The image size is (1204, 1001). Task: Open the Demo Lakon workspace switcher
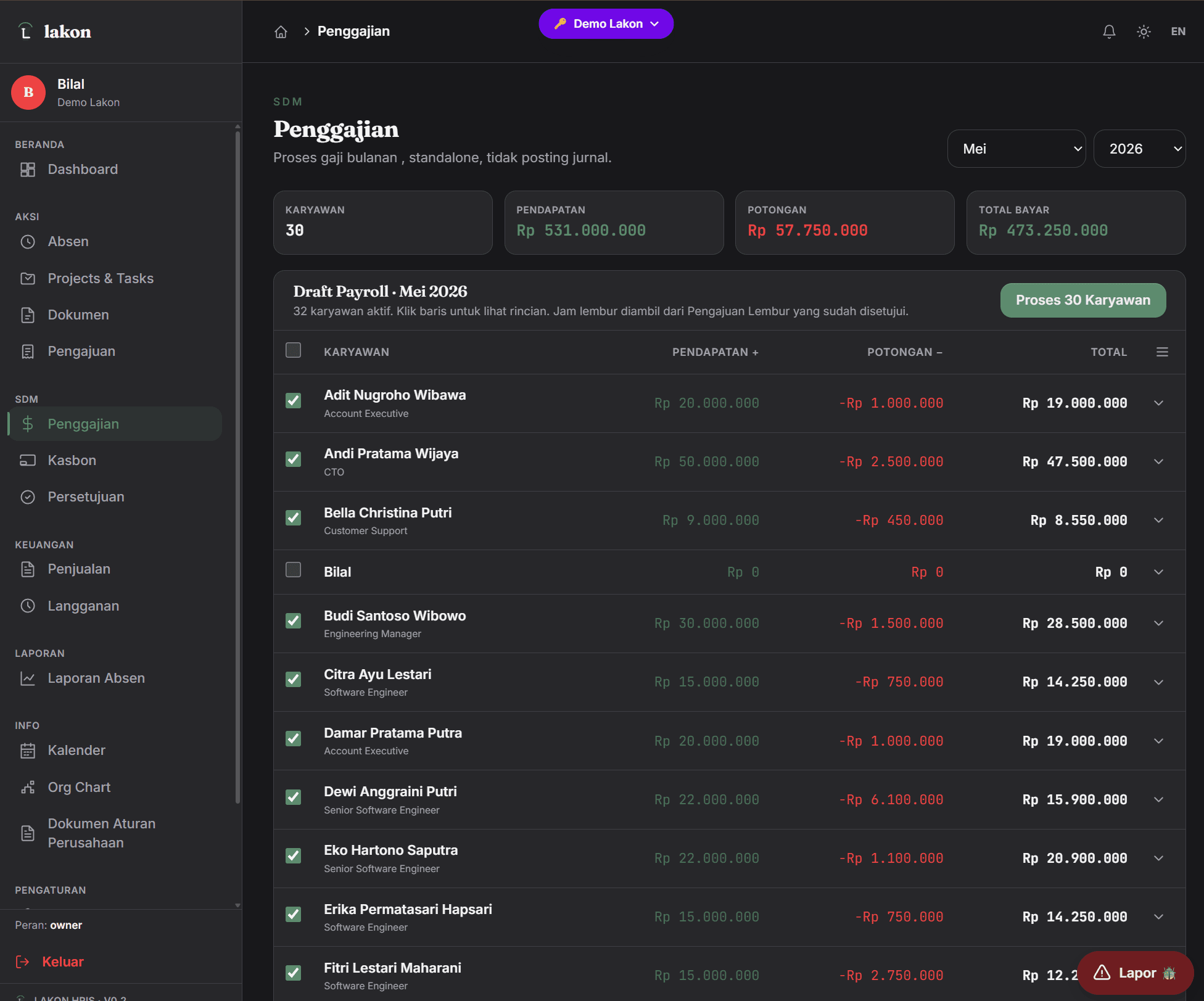pos(606,24)
